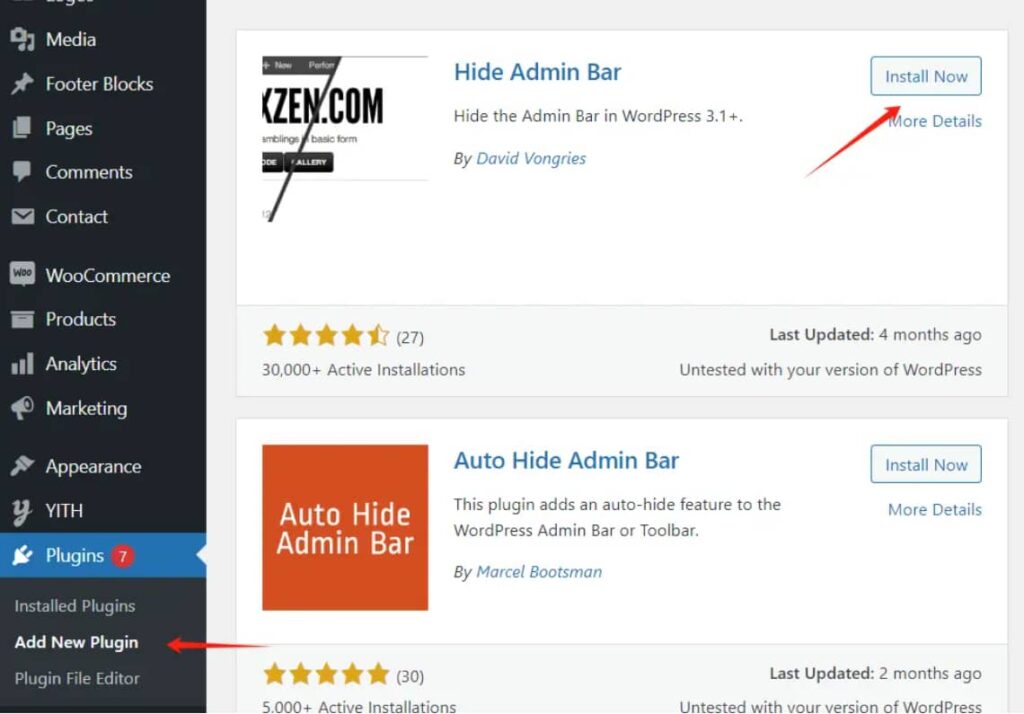Click the Products archive box icon

[22, 319]
